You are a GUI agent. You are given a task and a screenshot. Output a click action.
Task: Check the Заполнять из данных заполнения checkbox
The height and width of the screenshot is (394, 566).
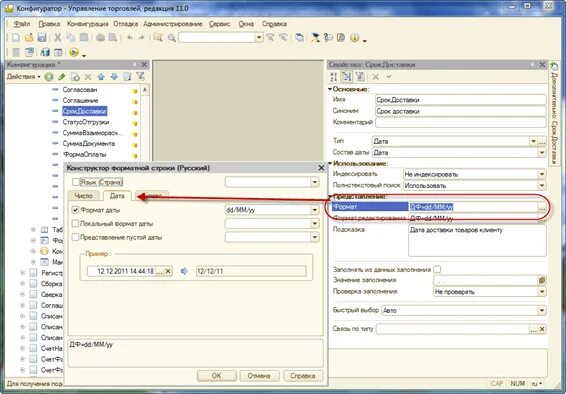coord(437,270)
